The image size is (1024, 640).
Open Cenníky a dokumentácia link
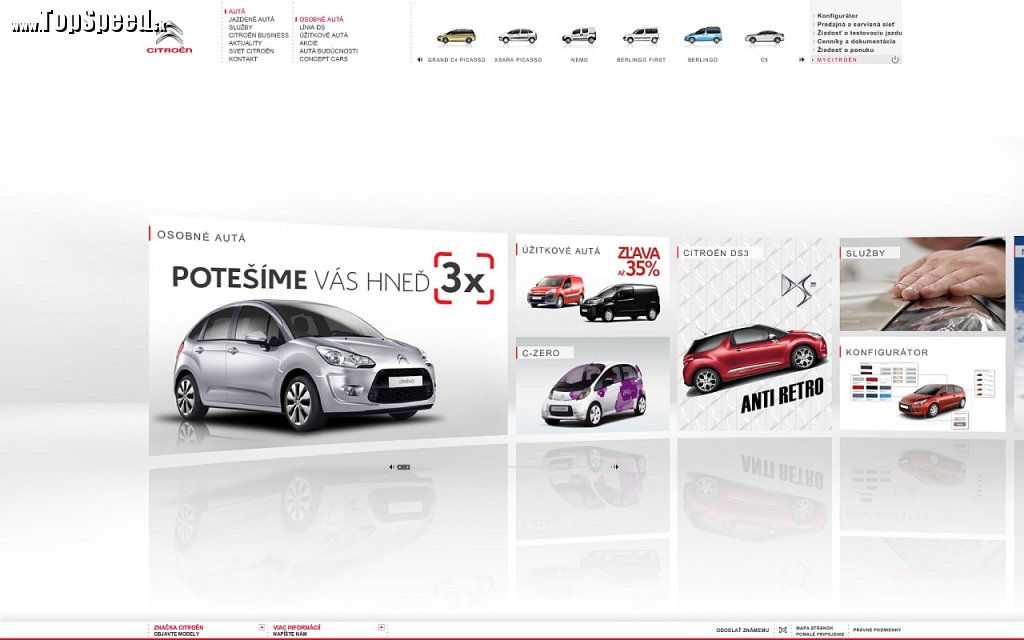pyautogui.click(x=856, y=41)
